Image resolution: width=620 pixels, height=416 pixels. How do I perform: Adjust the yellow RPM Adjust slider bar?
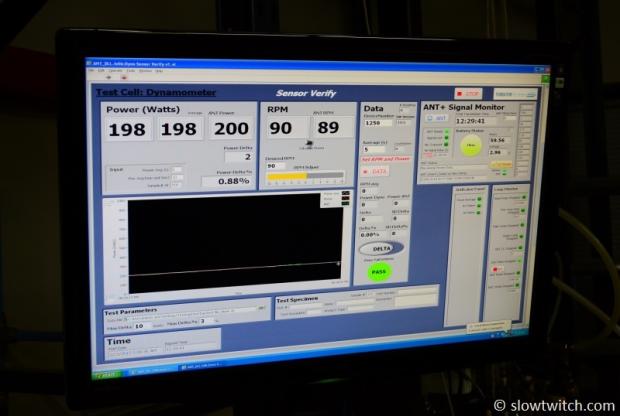pyautogui.click(x=290, y=176)
